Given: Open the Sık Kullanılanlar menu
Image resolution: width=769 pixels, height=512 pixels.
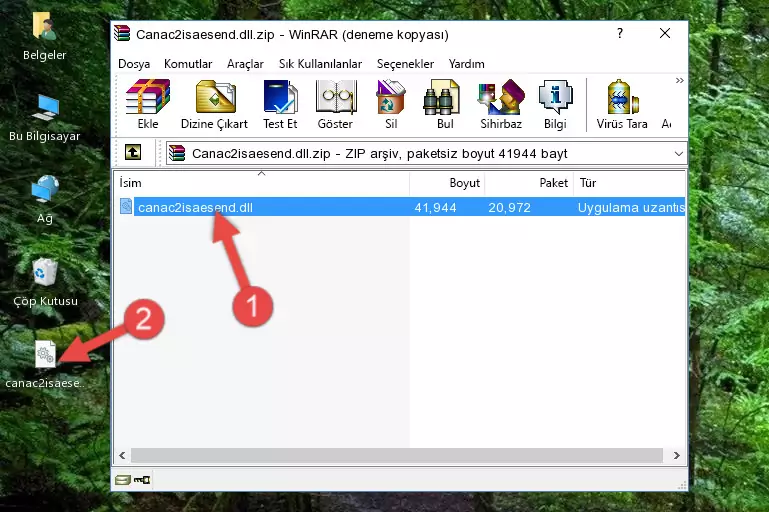Looking at the screenshot, I should click(x=320, y=64).
